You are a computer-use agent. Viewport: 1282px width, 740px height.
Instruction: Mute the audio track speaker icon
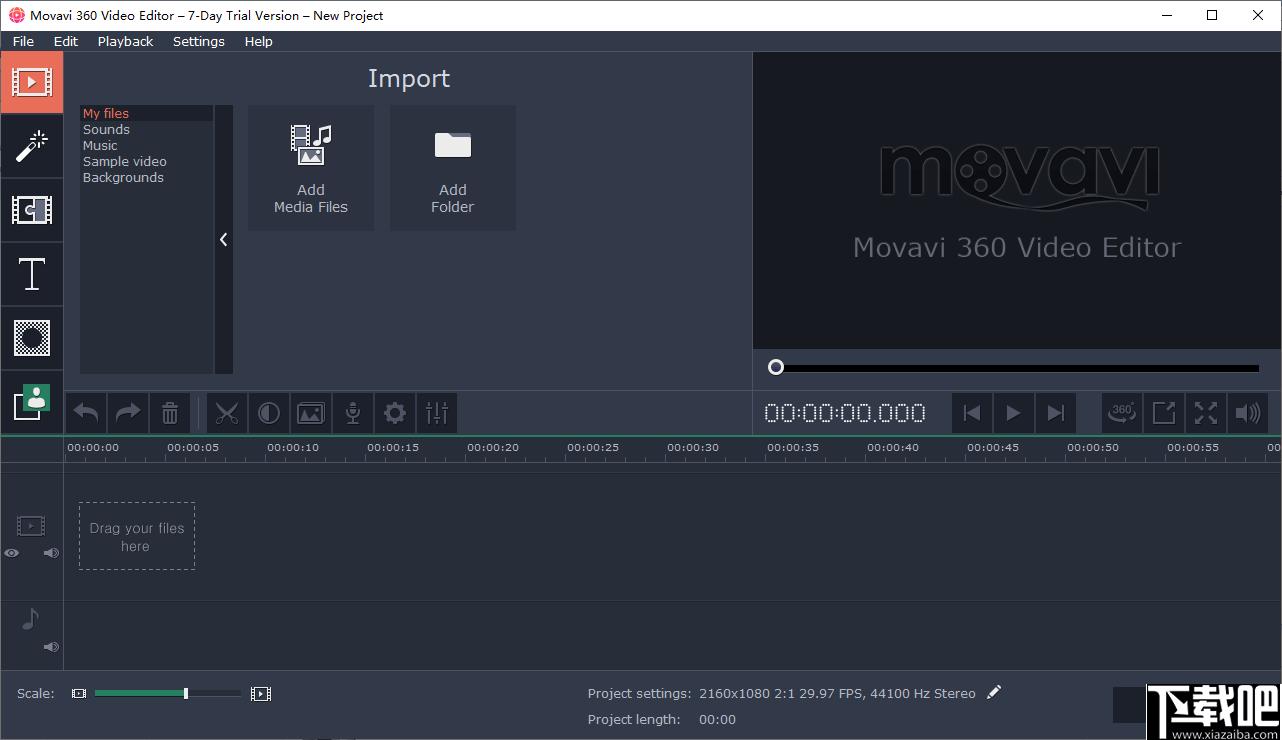51,647
